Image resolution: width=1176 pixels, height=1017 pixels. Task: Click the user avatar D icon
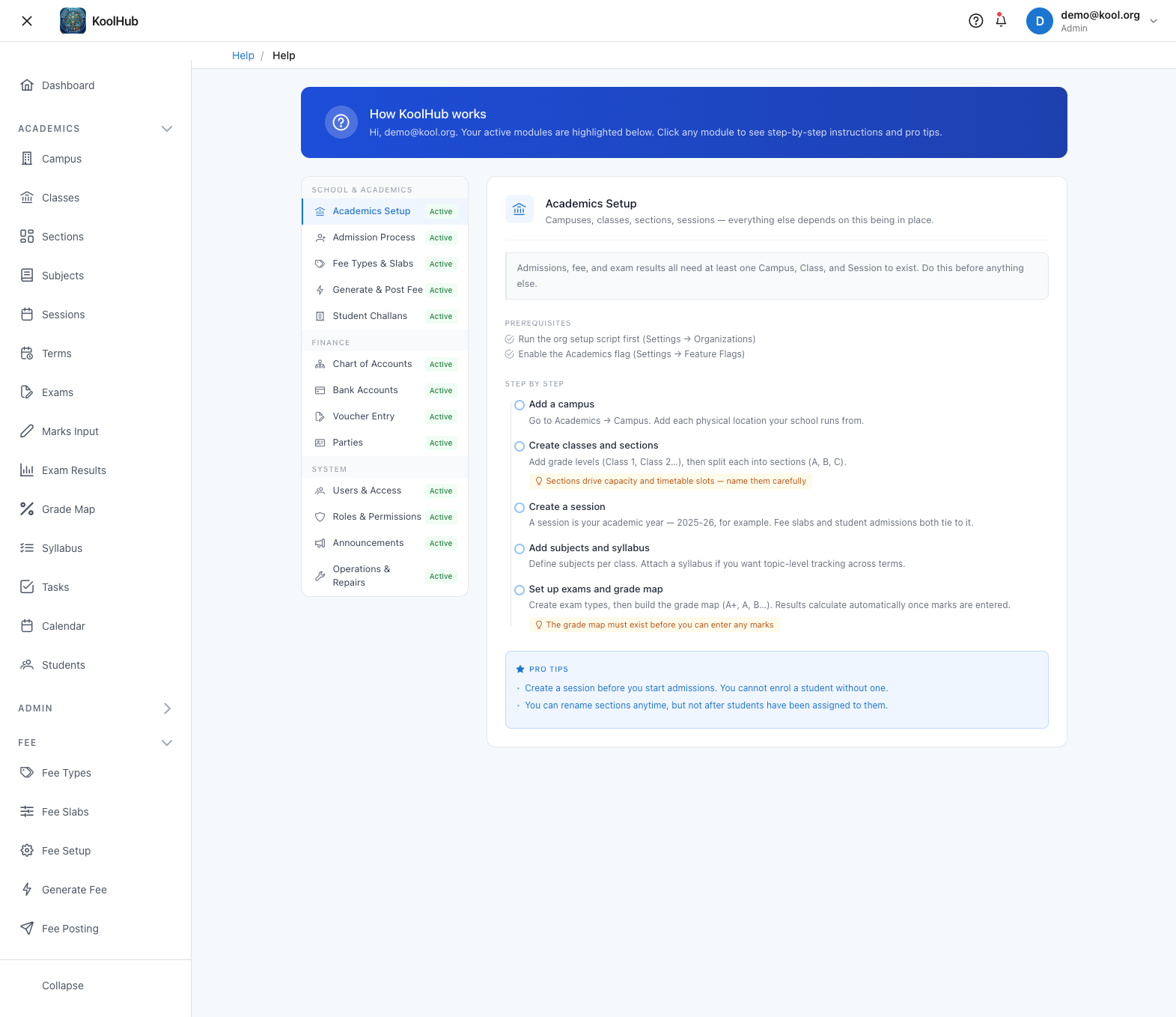[1040, 21]
